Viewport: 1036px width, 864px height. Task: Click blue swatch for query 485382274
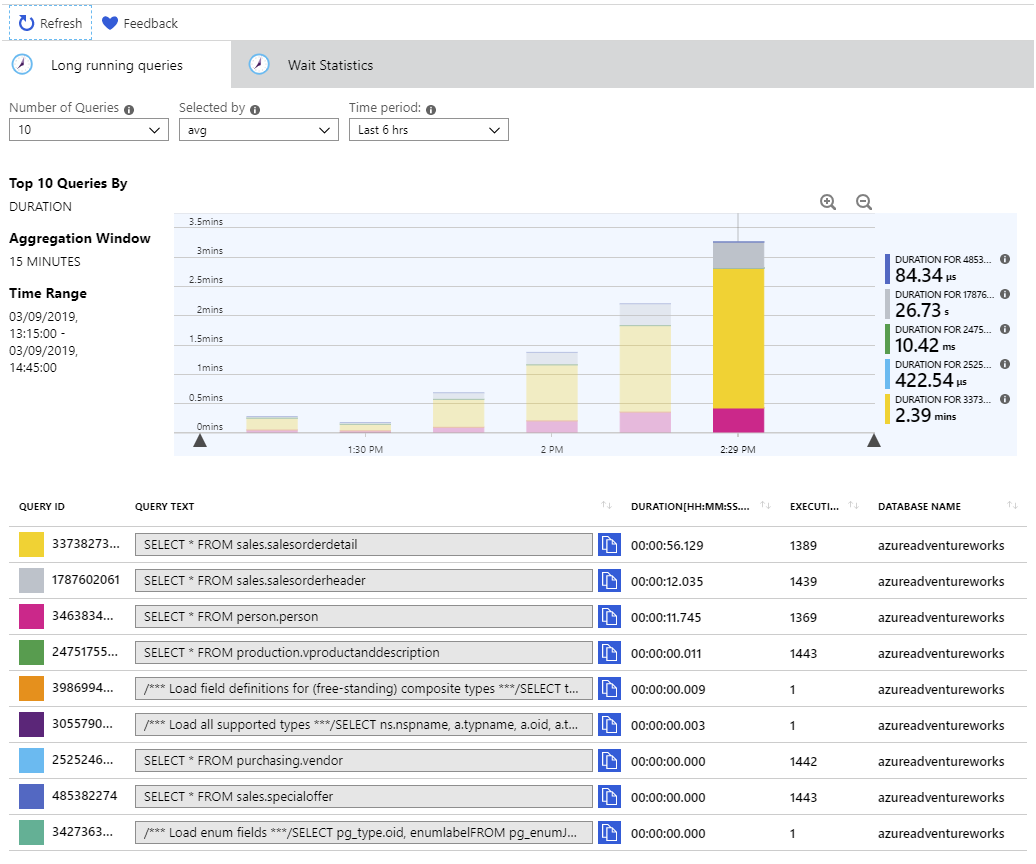pos(31,796)
